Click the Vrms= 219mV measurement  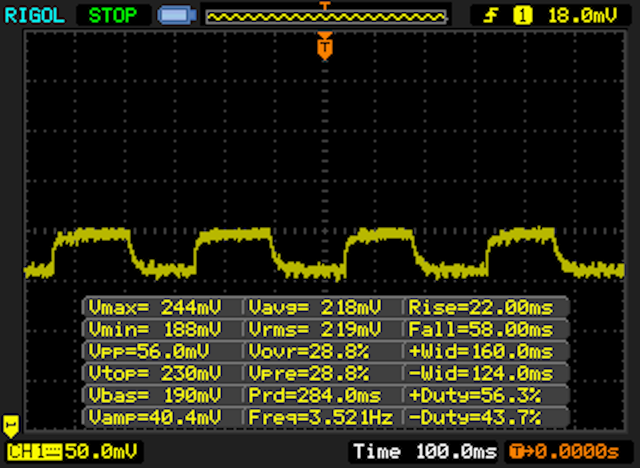(315, 329)
